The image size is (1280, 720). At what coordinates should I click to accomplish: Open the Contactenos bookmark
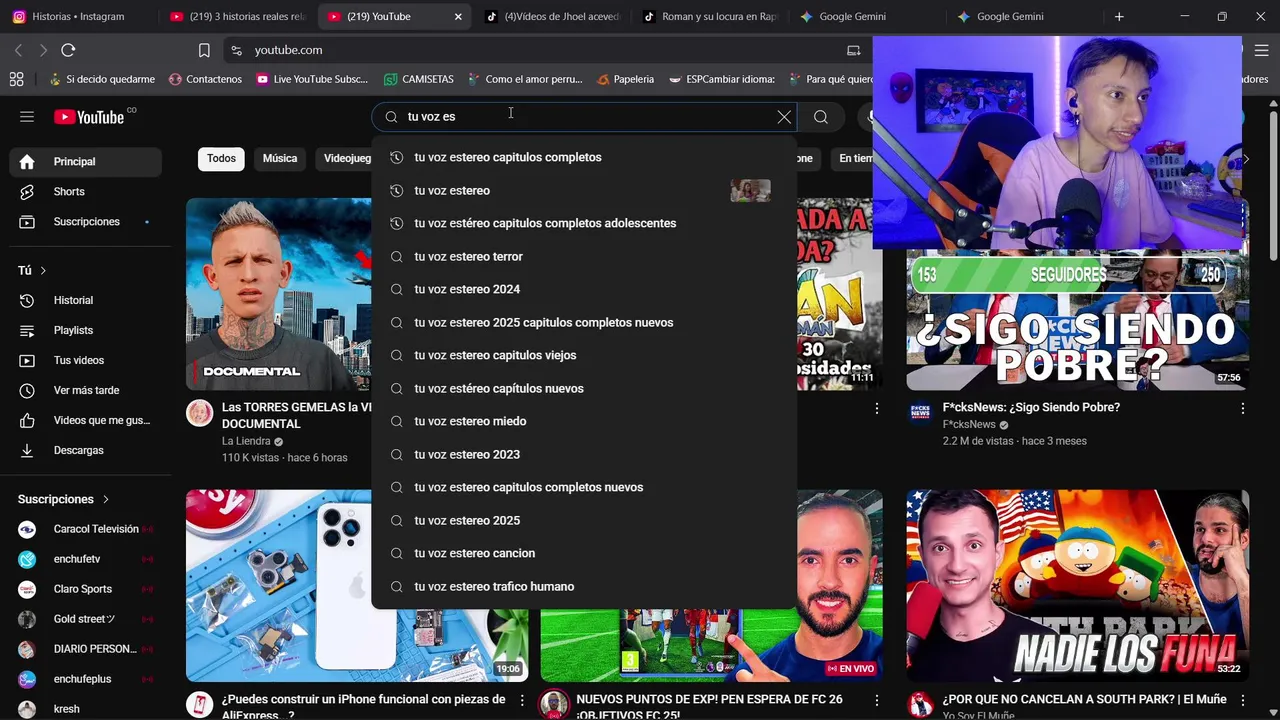[x=205, y=79]
